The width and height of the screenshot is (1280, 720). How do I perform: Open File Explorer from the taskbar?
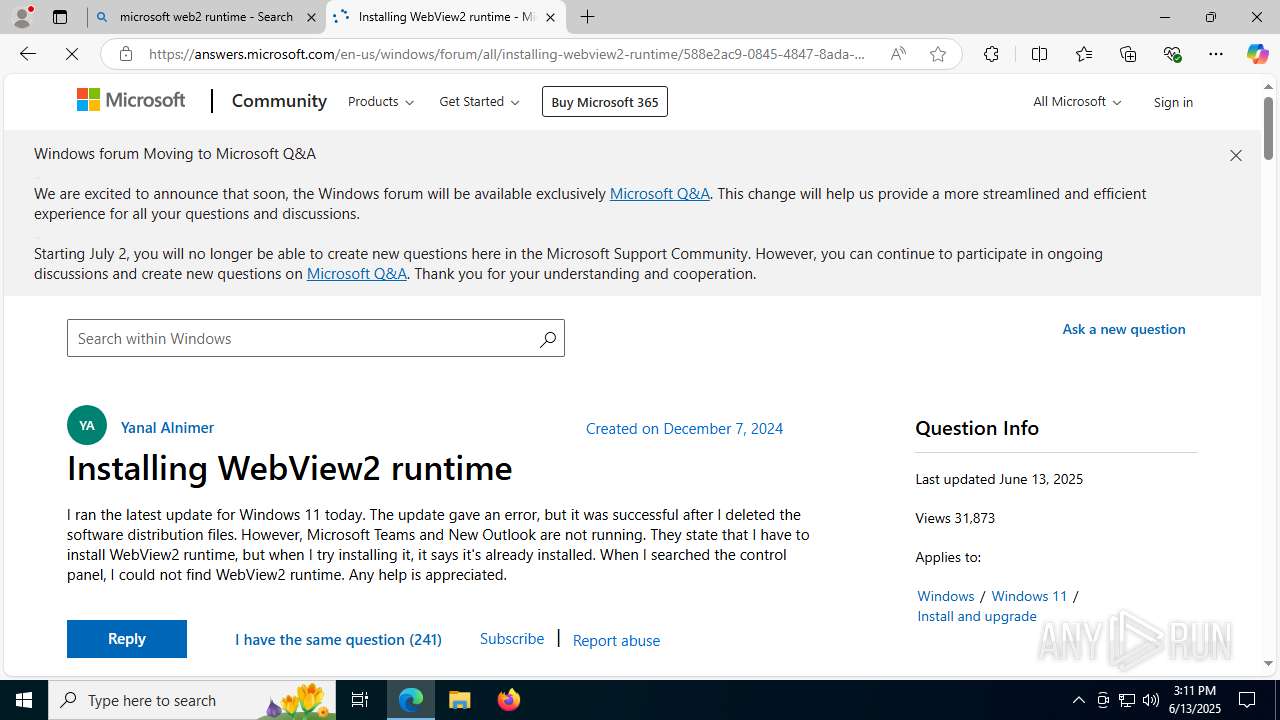click(x=460, y=700)
